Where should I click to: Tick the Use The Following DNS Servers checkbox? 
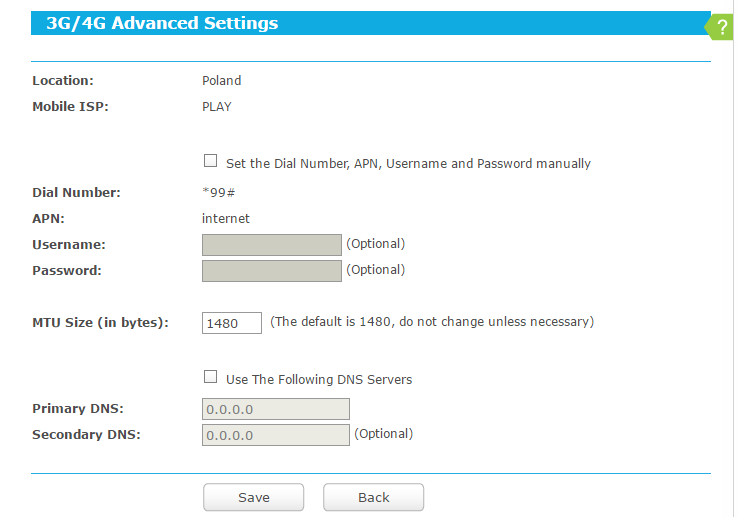pos(210,377)
